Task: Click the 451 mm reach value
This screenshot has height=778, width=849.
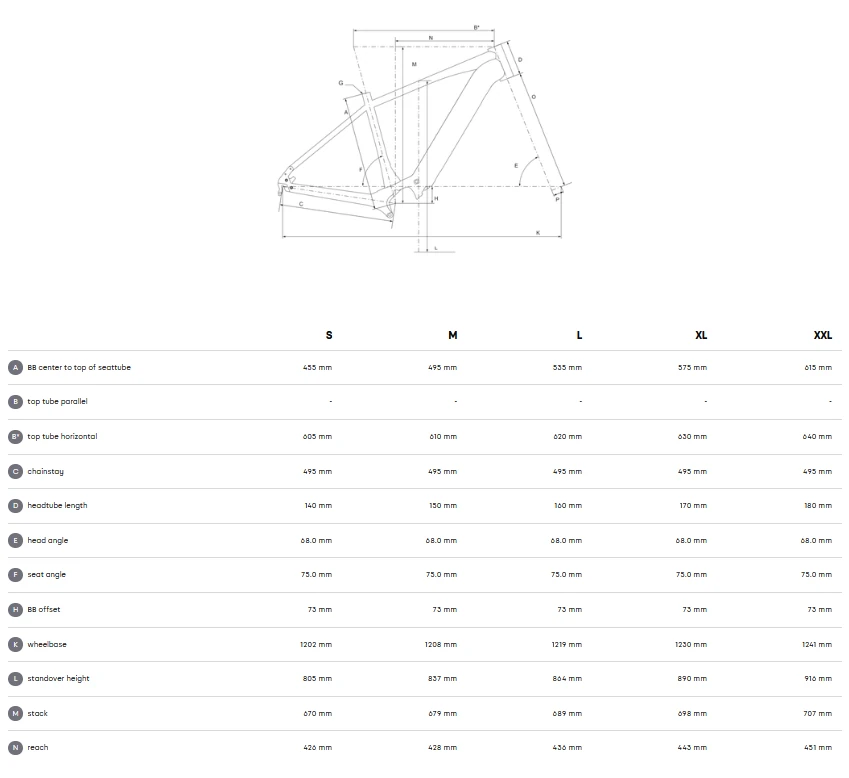Action: [x=818, y=748]
